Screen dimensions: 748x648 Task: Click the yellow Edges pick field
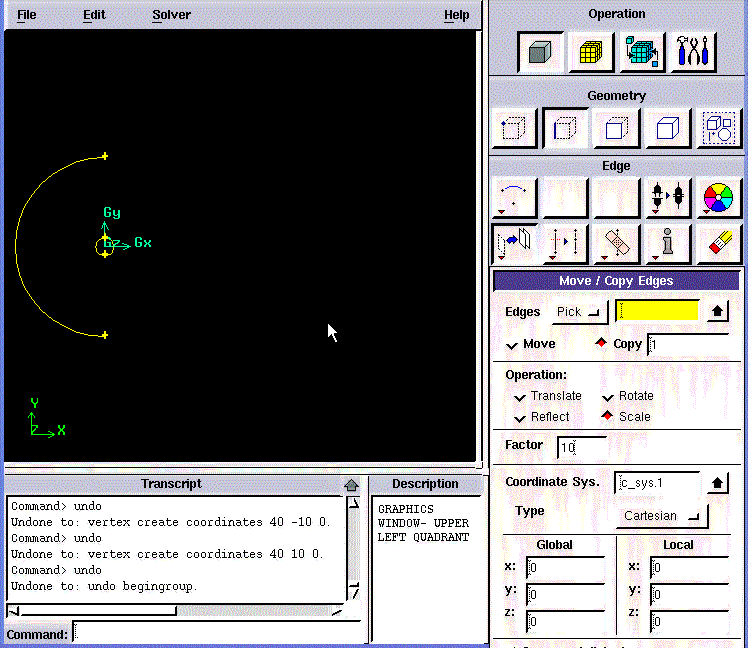pyautogui.click(x=657, y=311)
